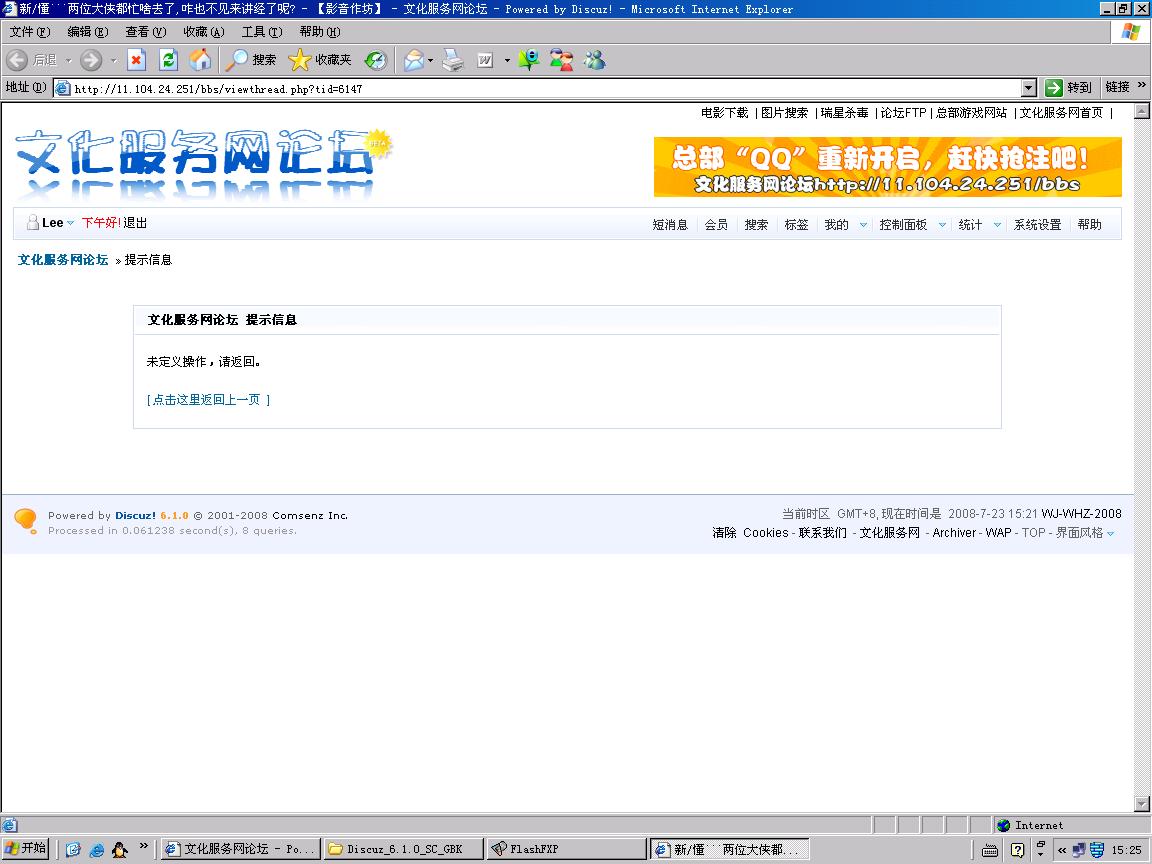Open the address bar dropdown arrow

pyautogui.click(x=1029, y=88)
